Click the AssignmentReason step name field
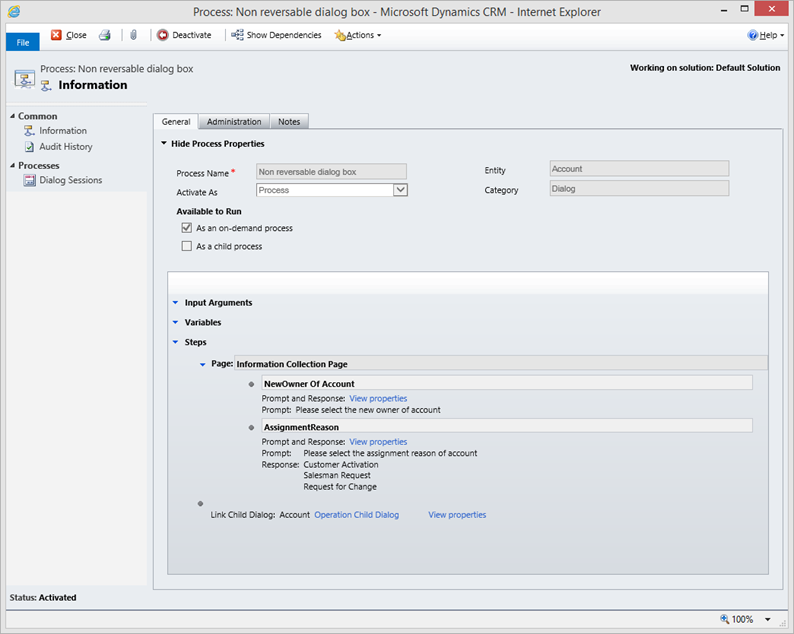Image resolution: width=794 pixels, height=634 pixels. pos(507,426)
